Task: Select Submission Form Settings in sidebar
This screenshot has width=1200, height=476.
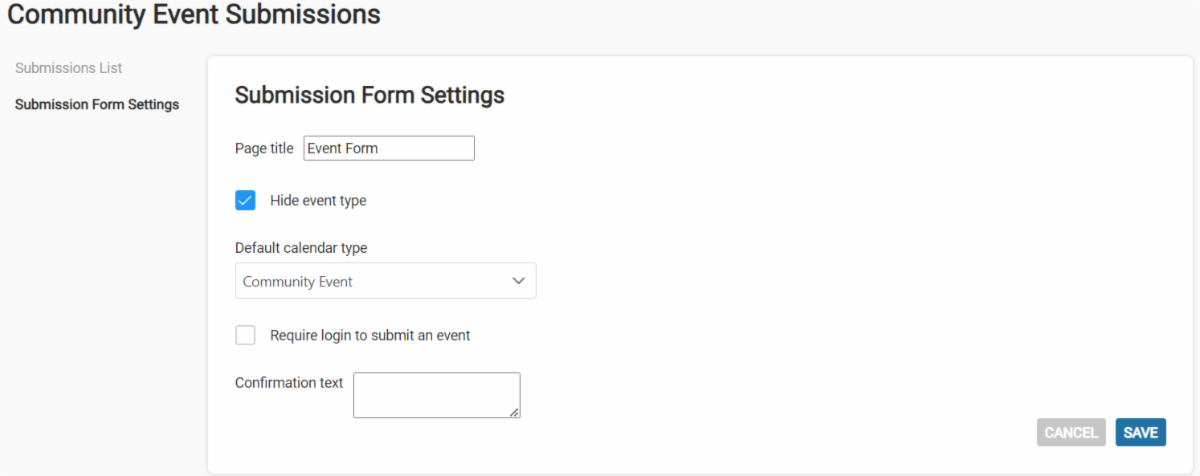Action: [97, 104]
